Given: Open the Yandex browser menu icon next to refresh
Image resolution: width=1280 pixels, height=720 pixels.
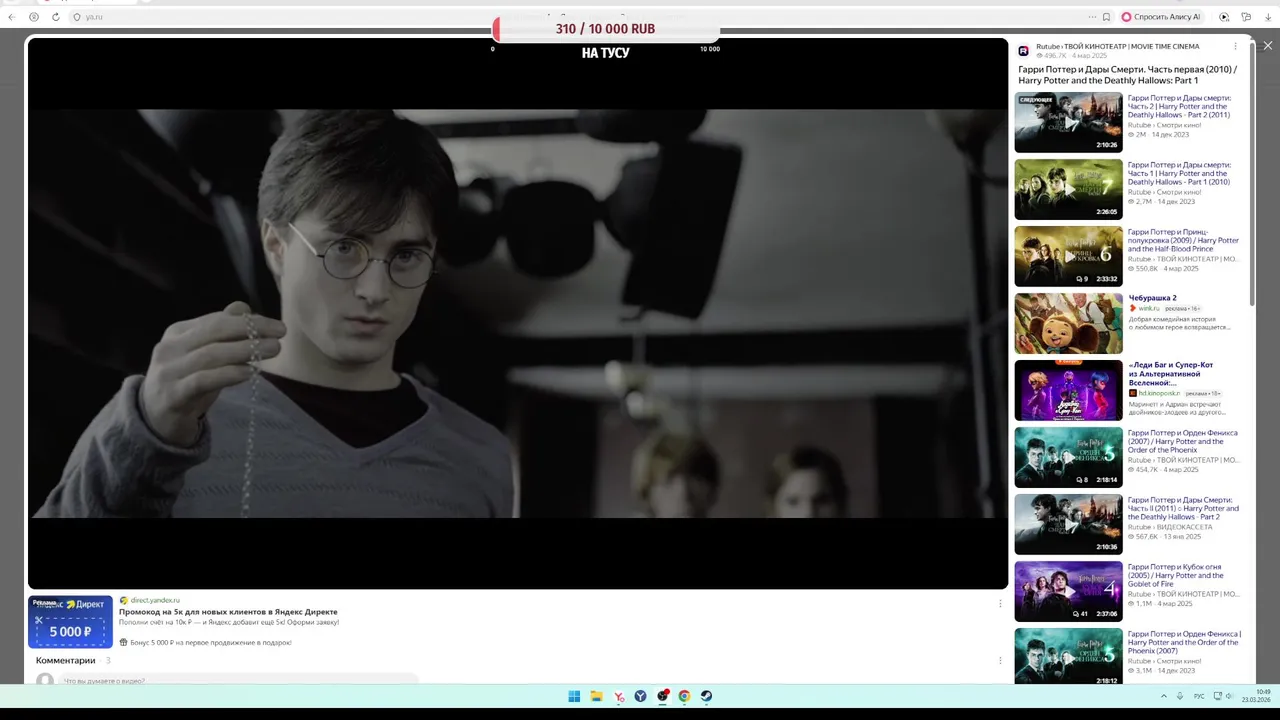Looking at the screenshot, I should pos(34,17).
